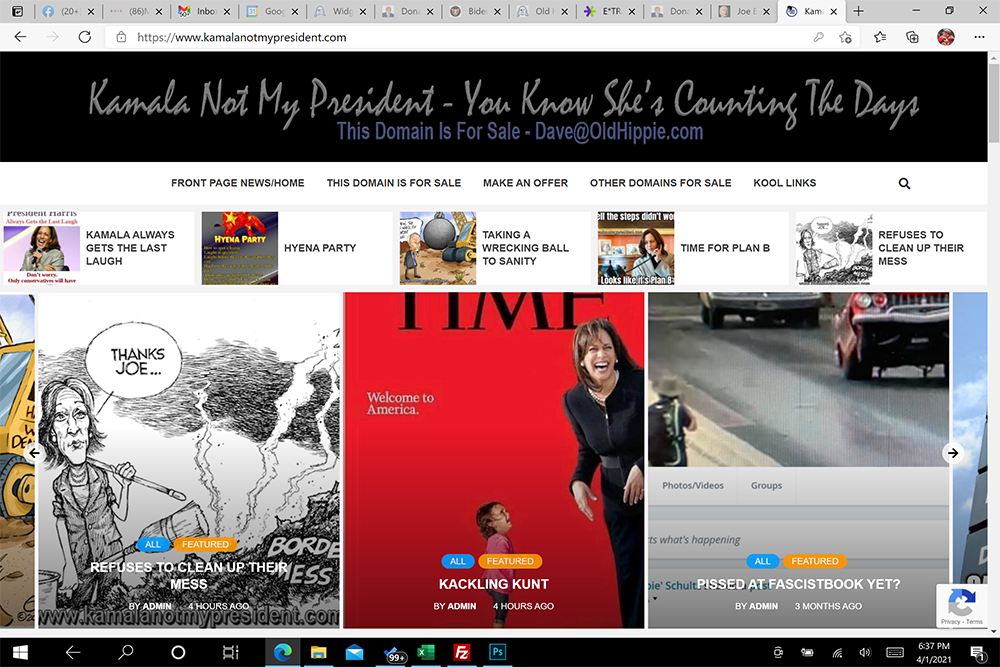Viewport: 1000px width, 667px height.
Task: Open the Favorites list icon
Action: pos(880,37)
